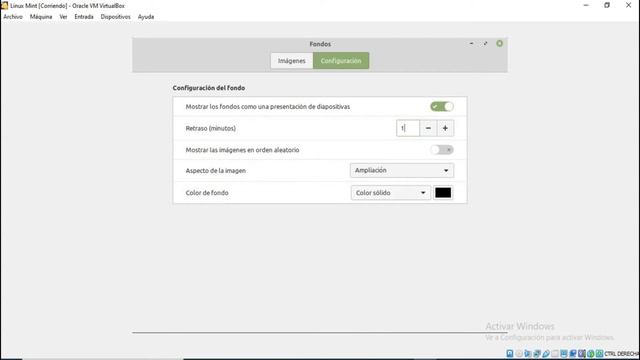Open the Máquina menu

pos(41,17)
